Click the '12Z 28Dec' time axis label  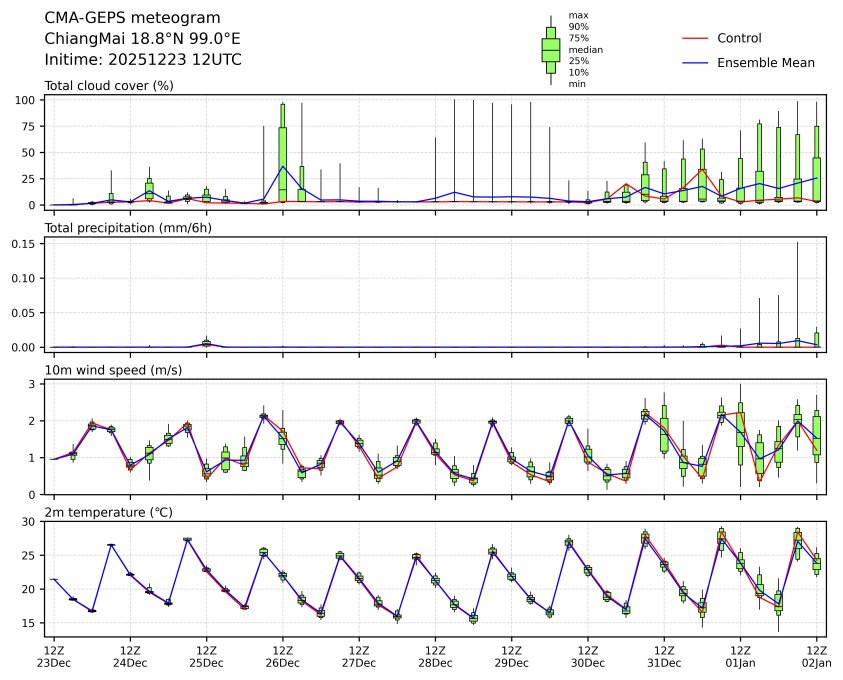click(x=435, y=656)
